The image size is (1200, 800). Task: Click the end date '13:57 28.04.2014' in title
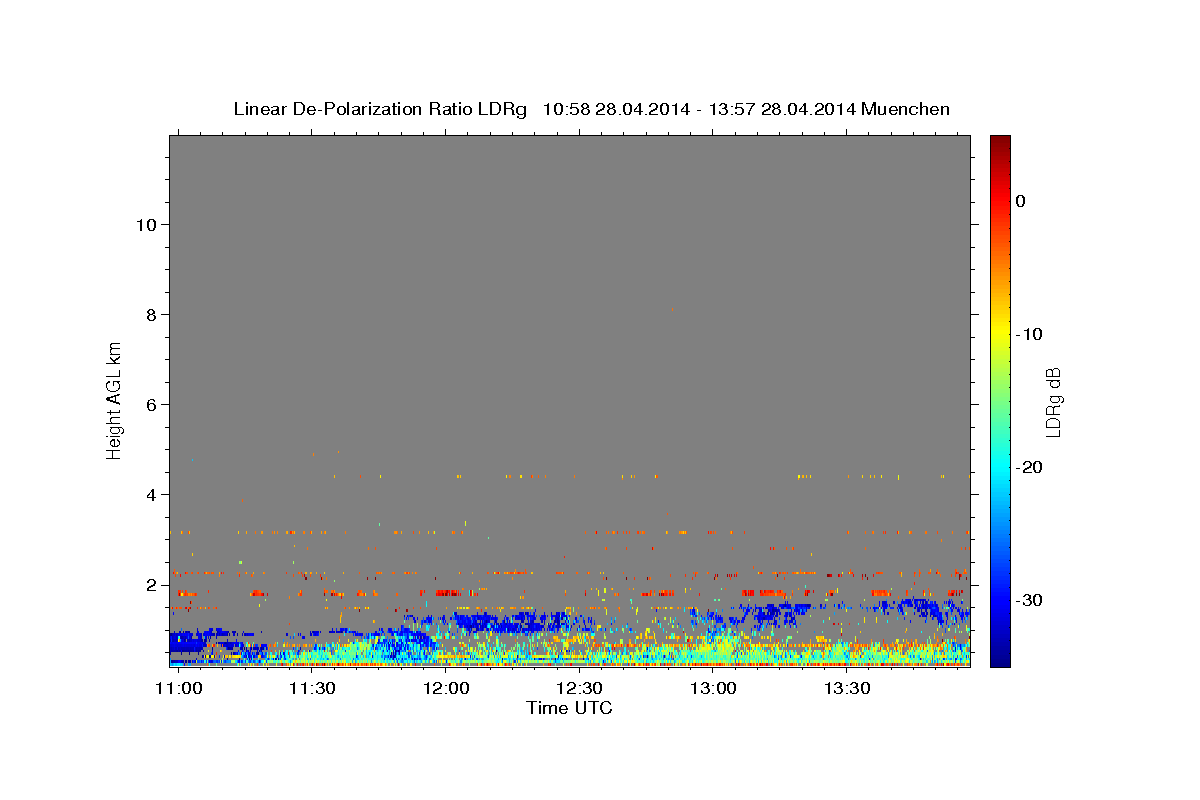782,109
